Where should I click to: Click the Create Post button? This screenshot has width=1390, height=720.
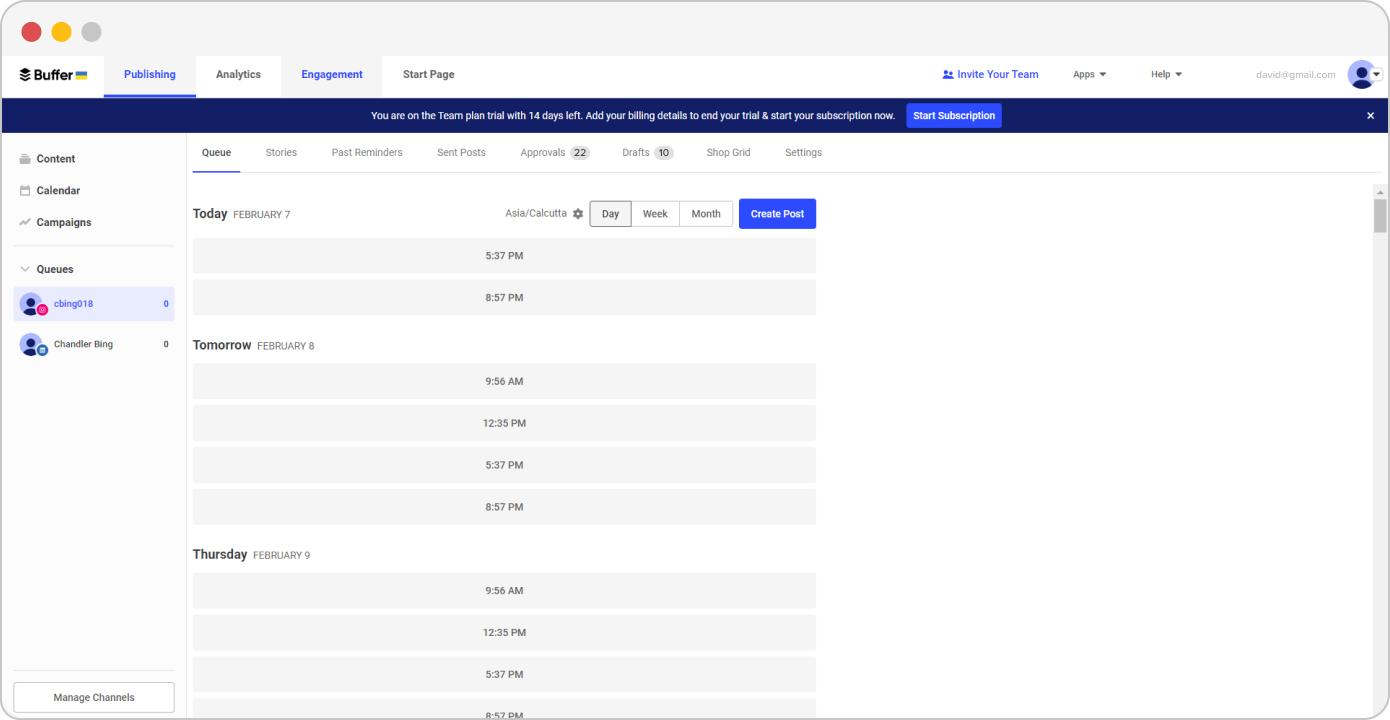[777, 214]
